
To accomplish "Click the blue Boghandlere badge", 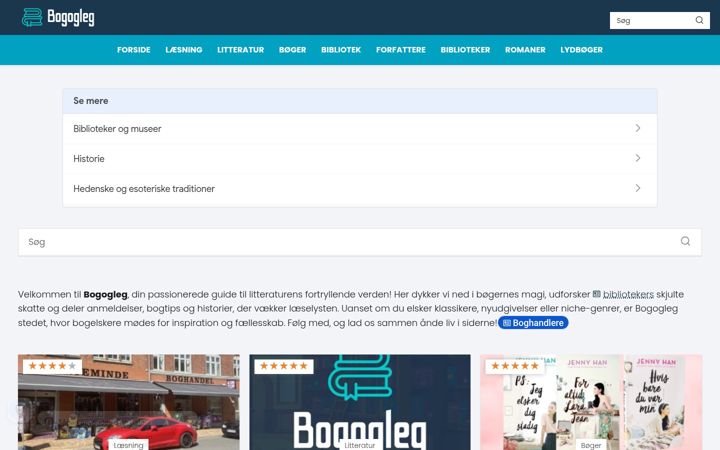I will tap(533, 323).
